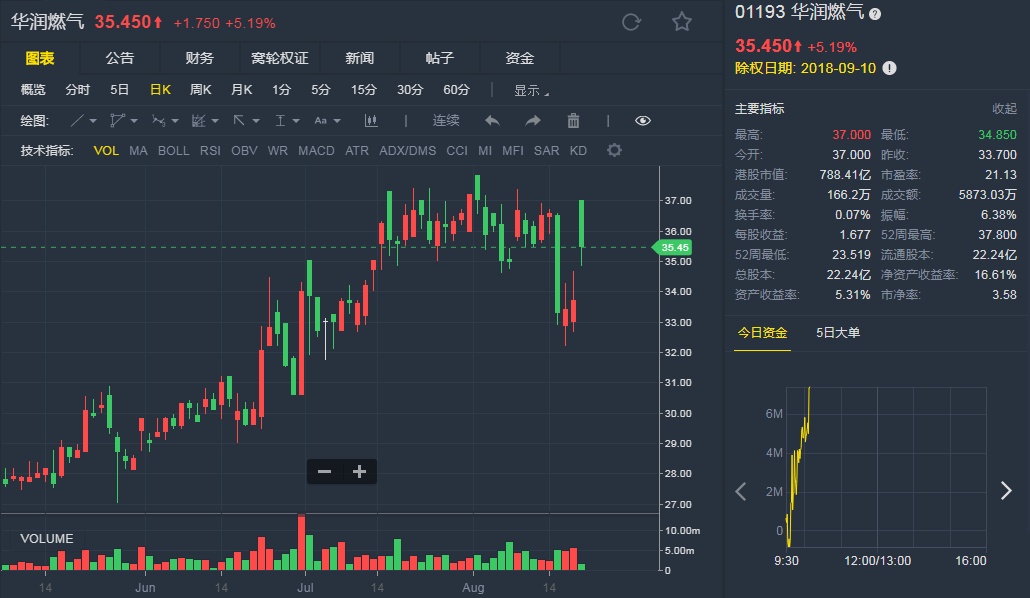Image resolution: width=1030 pixels, height=598 pixels.
Task: Add 华润燃气 to favorites with the star icon
Action: click(682, 22)
